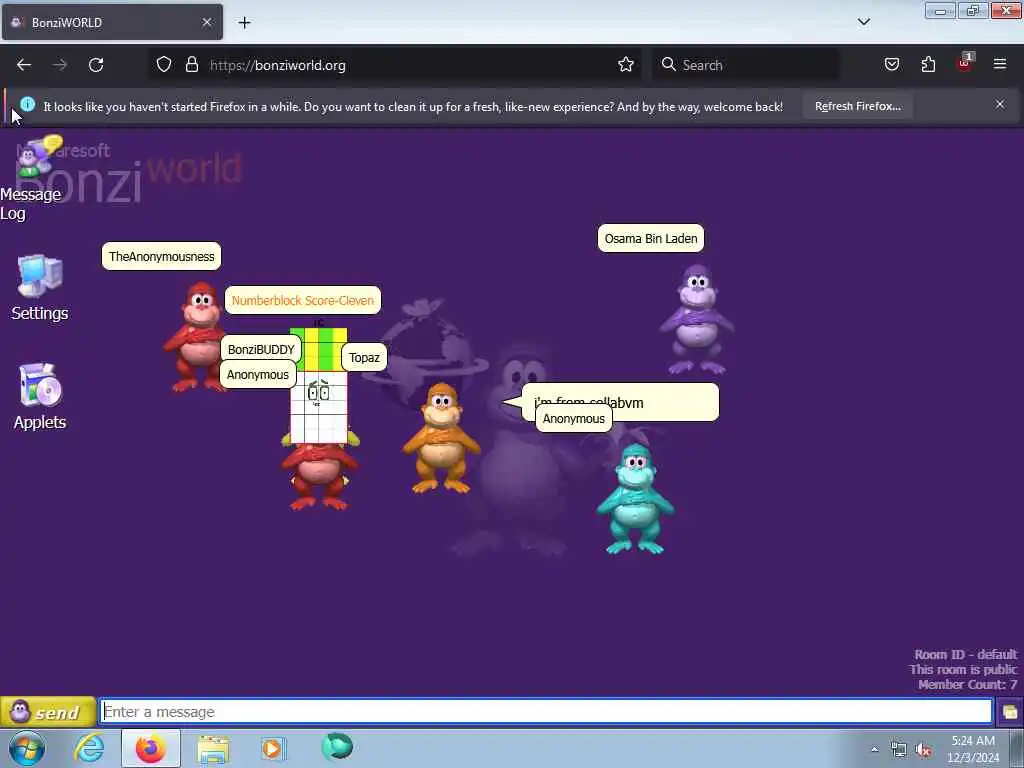Open Windows Media Player taskbar icon
Screen dimensions: 1024x768
click(273, 748)
